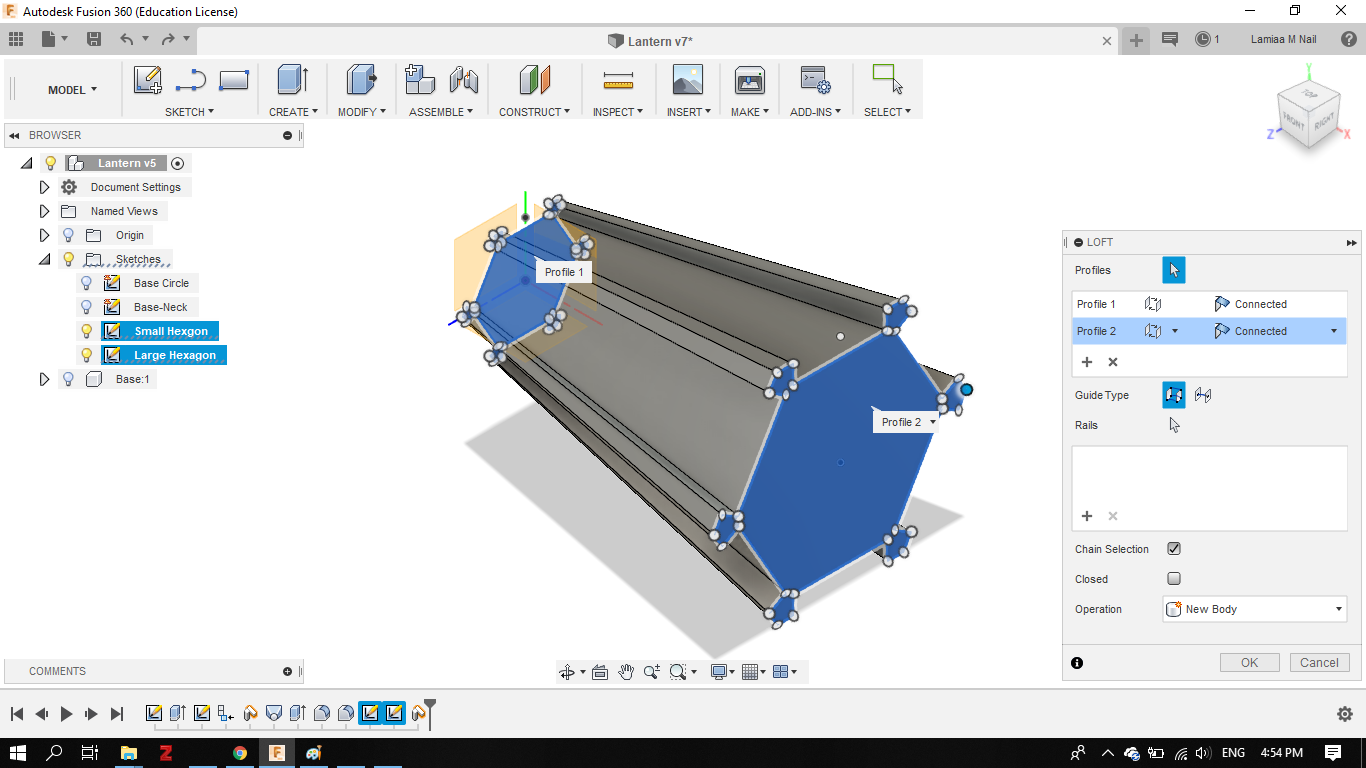Enable the Closed checkbox
The image size is (1366, 768).
[1174, 579]
